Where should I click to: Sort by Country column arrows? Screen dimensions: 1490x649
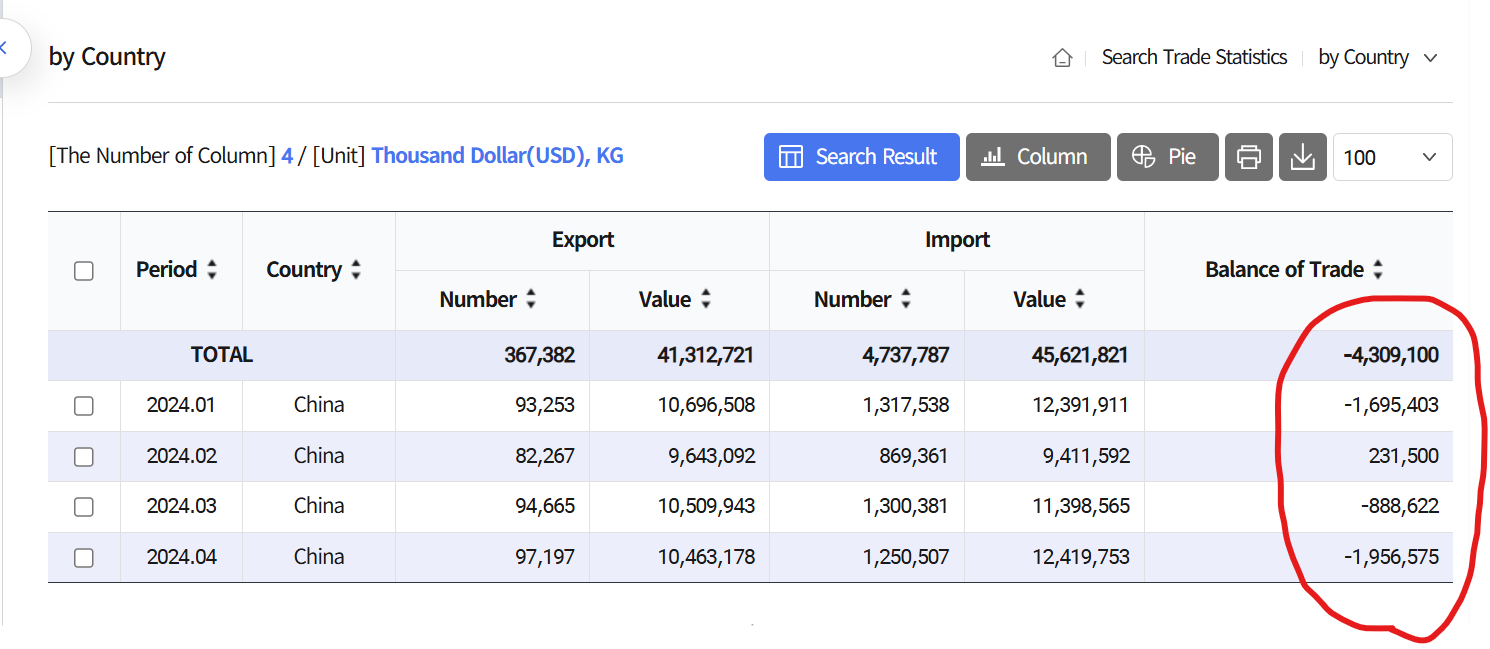click(356, 270)
